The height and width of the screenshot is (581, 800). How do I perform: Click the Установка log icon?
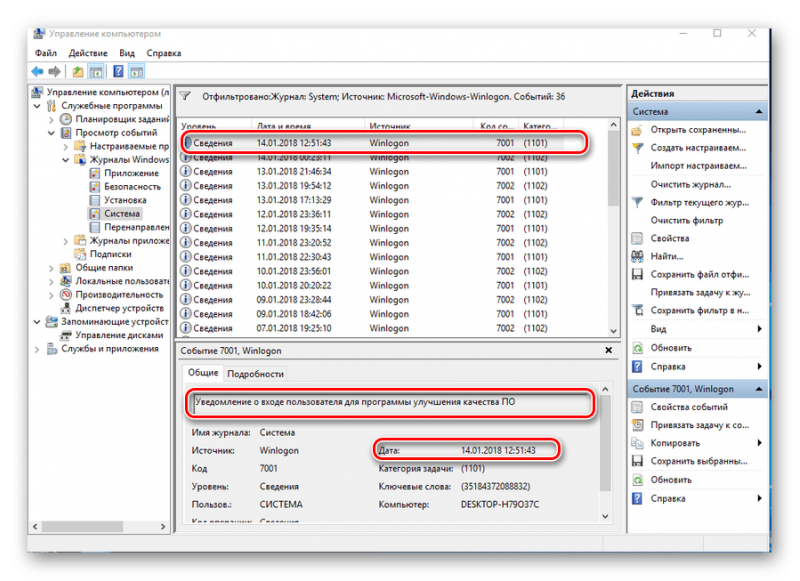(x=95, y=200)
